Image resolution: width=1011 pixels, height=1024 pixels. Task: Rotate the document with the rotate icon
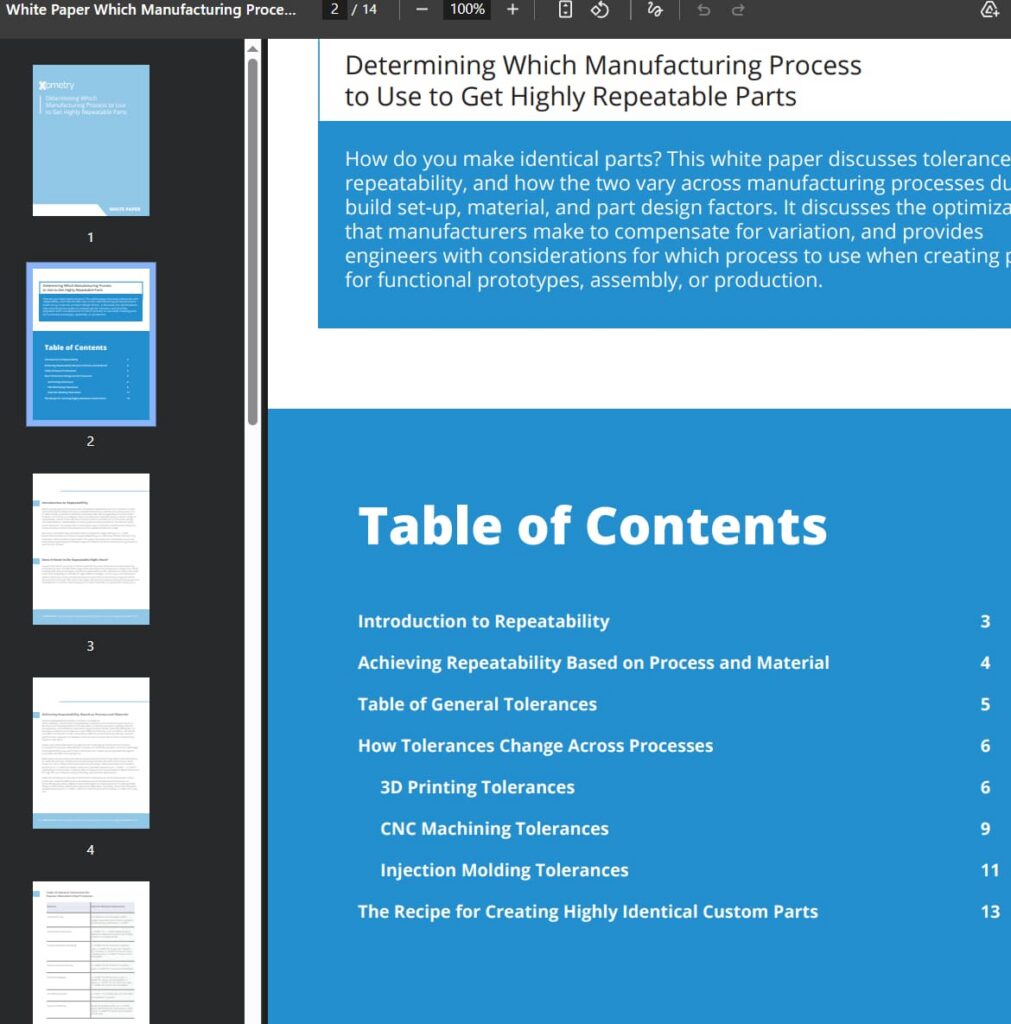click(x=600, y=10)
